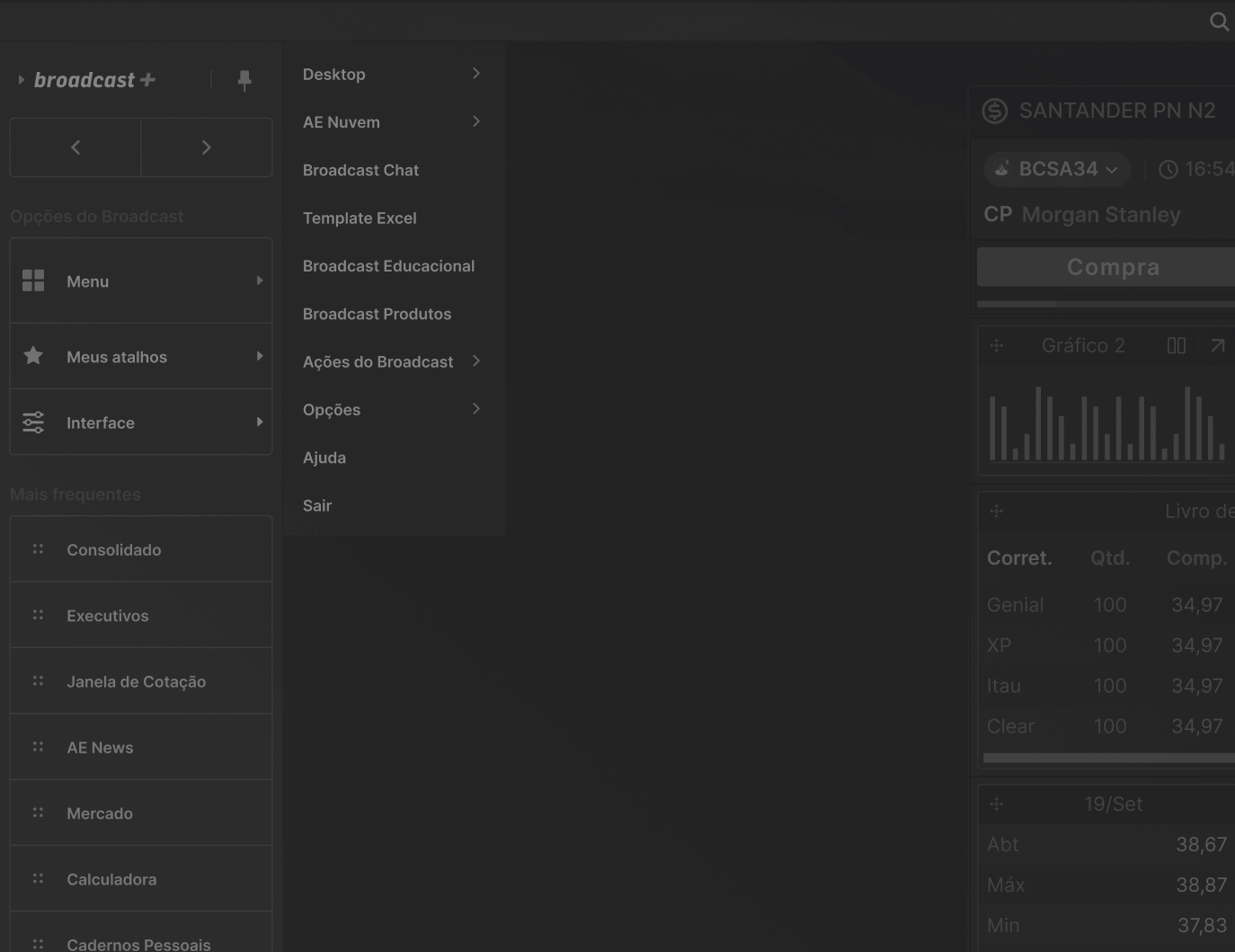Click the Gráfico 2 split columns icon

[1176, 346]
